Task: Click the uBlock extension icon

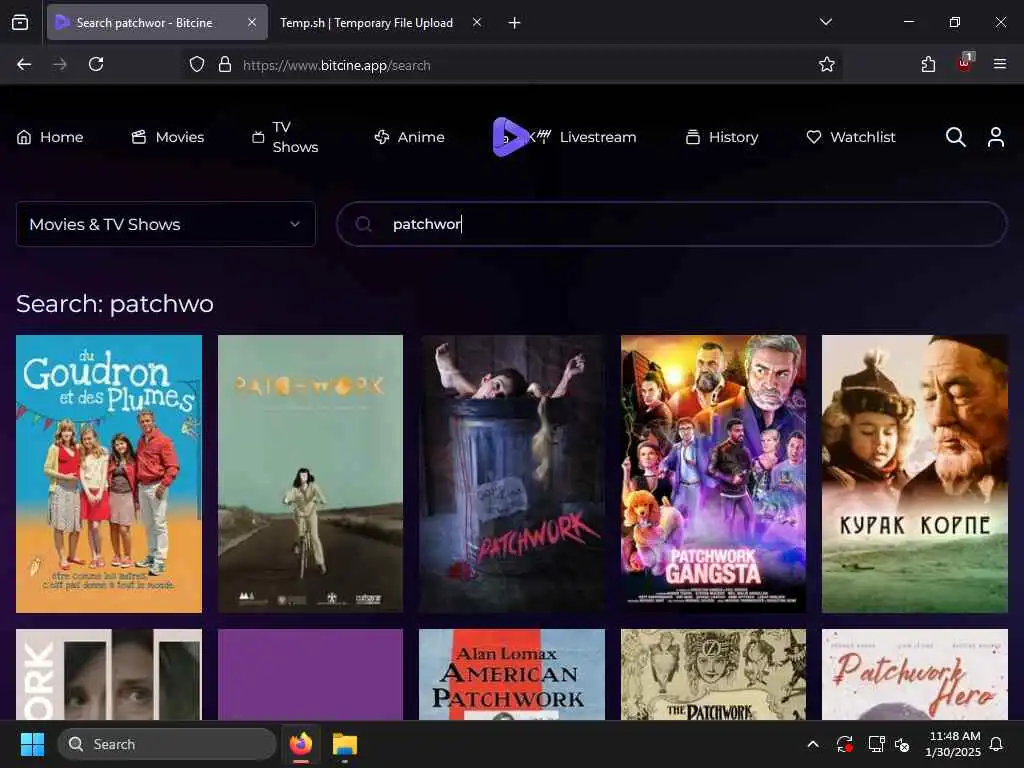Action: (965, 63)
